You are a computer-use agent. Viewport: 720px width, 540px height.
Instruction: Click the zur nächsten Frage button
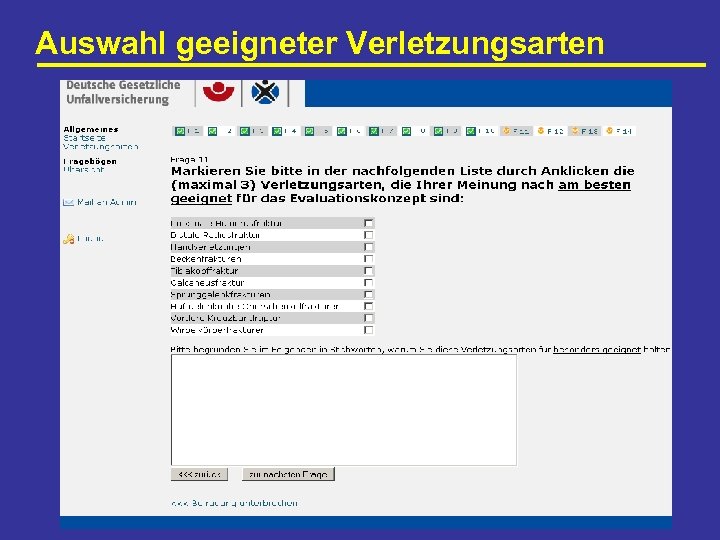pos(288,474)
